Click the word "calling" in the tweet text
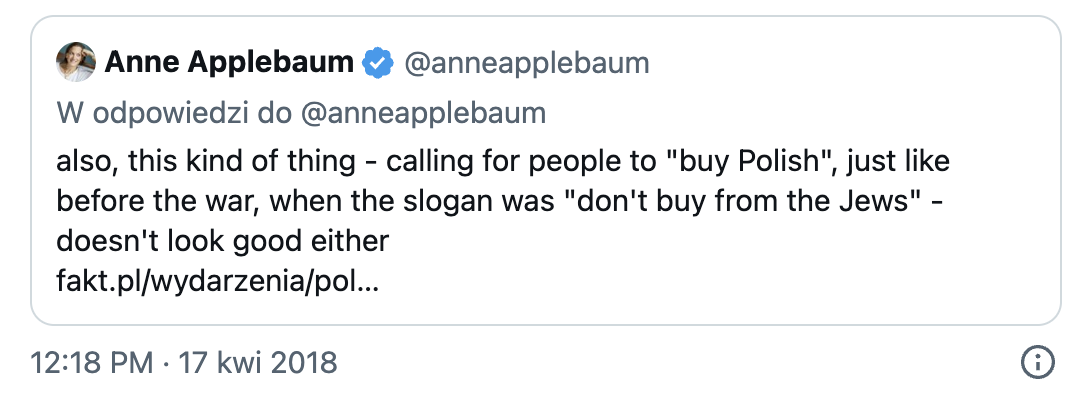The image size is (1090, 399). click(x=430, y=163)
